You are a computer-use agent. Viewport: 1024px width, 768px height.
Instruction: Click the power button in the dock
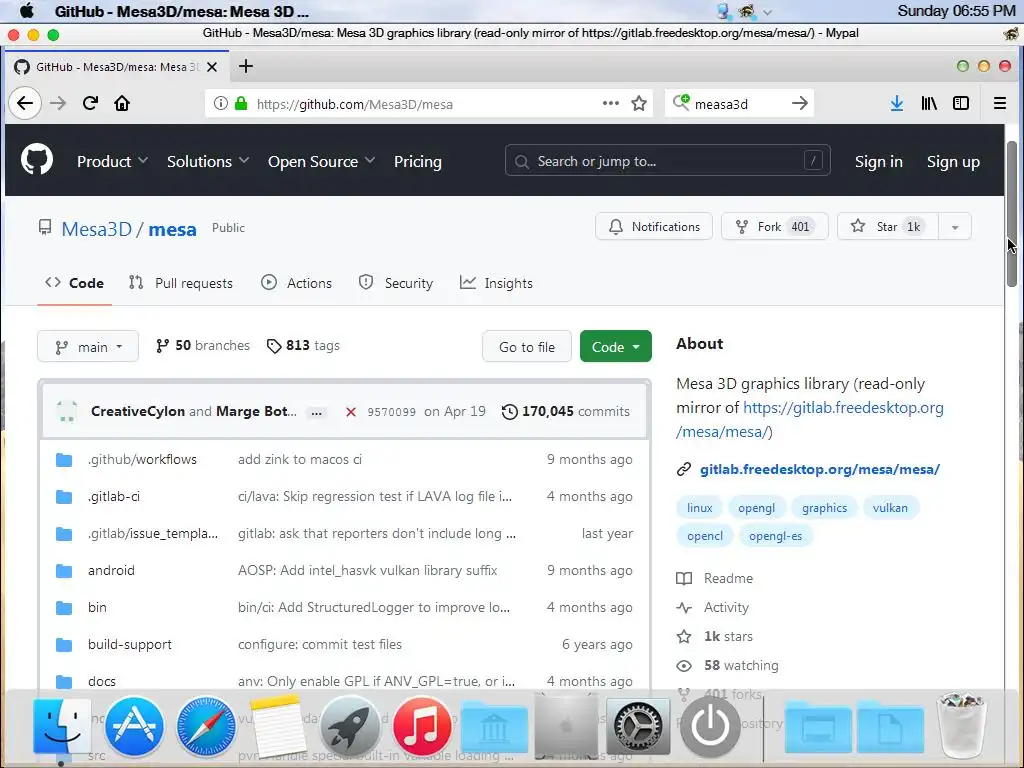(x=710, y=726)
